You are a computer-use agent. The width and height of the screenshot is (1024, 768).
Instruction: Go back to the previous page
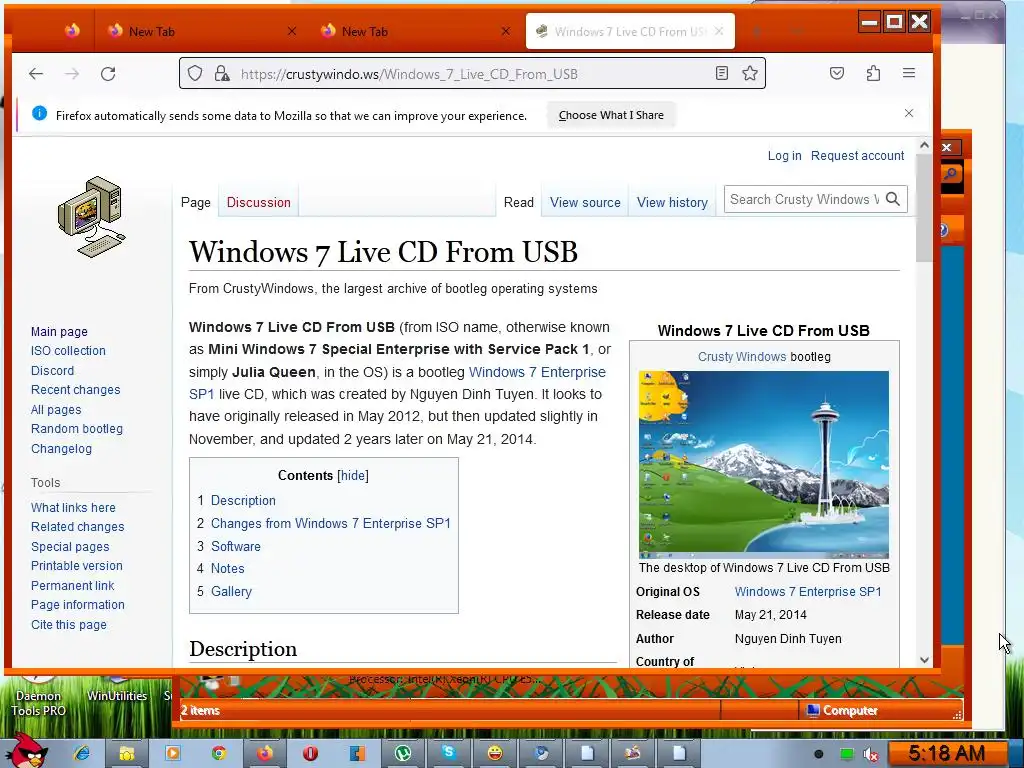click(36, 74)
